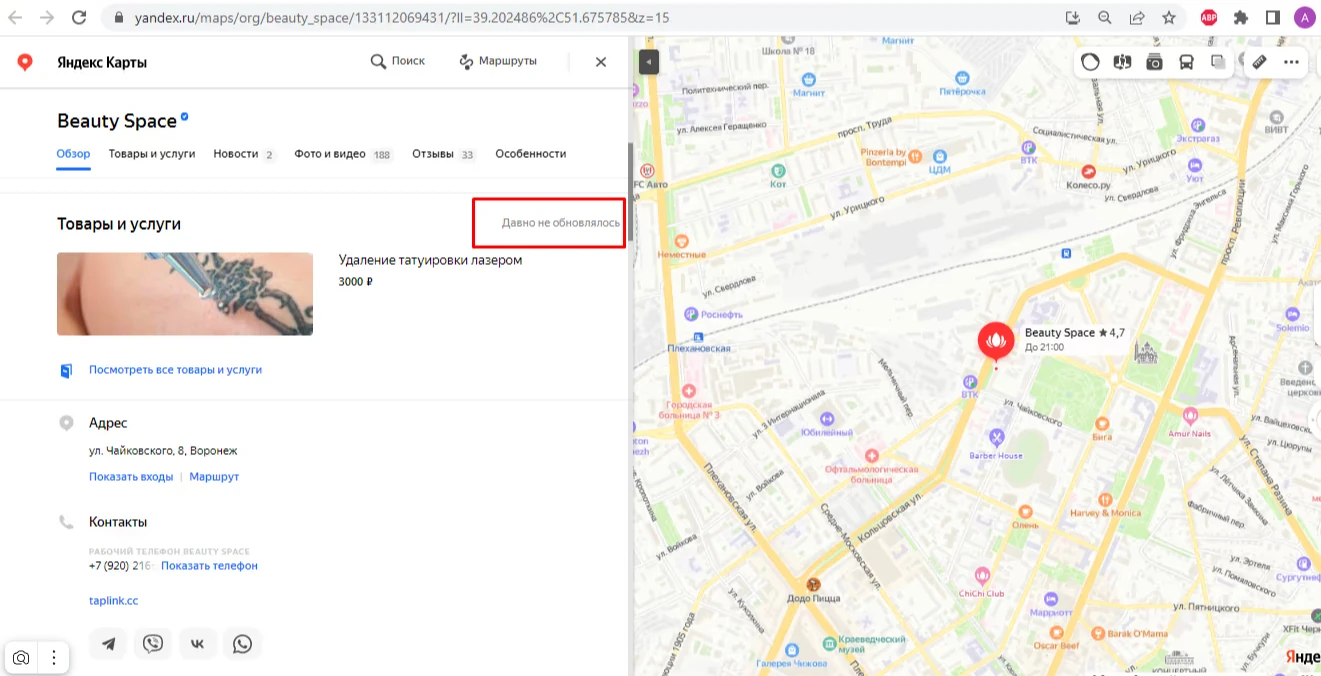
Task: Click the Pinzeria by Bontempi marker
Action: click(x=915, y=155)
